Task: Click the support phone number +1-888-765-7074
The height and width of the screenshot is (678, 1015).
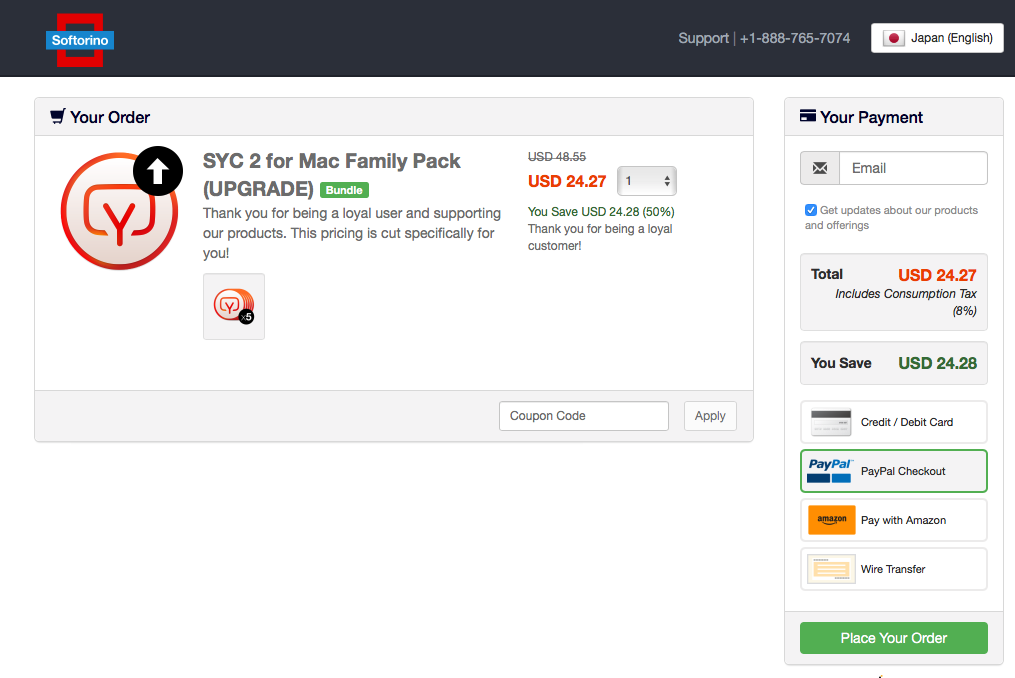Action: (795, 38)
